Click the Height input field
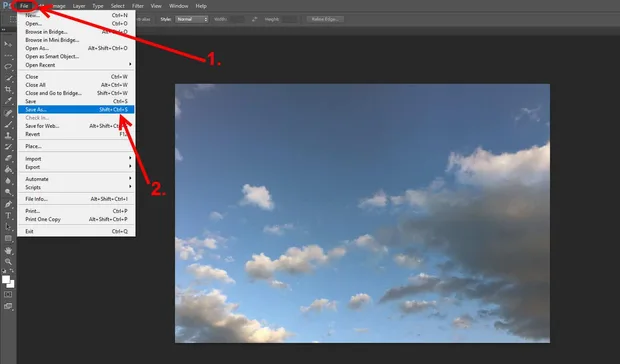The image size is (620, 364). [x=290, y=19]
